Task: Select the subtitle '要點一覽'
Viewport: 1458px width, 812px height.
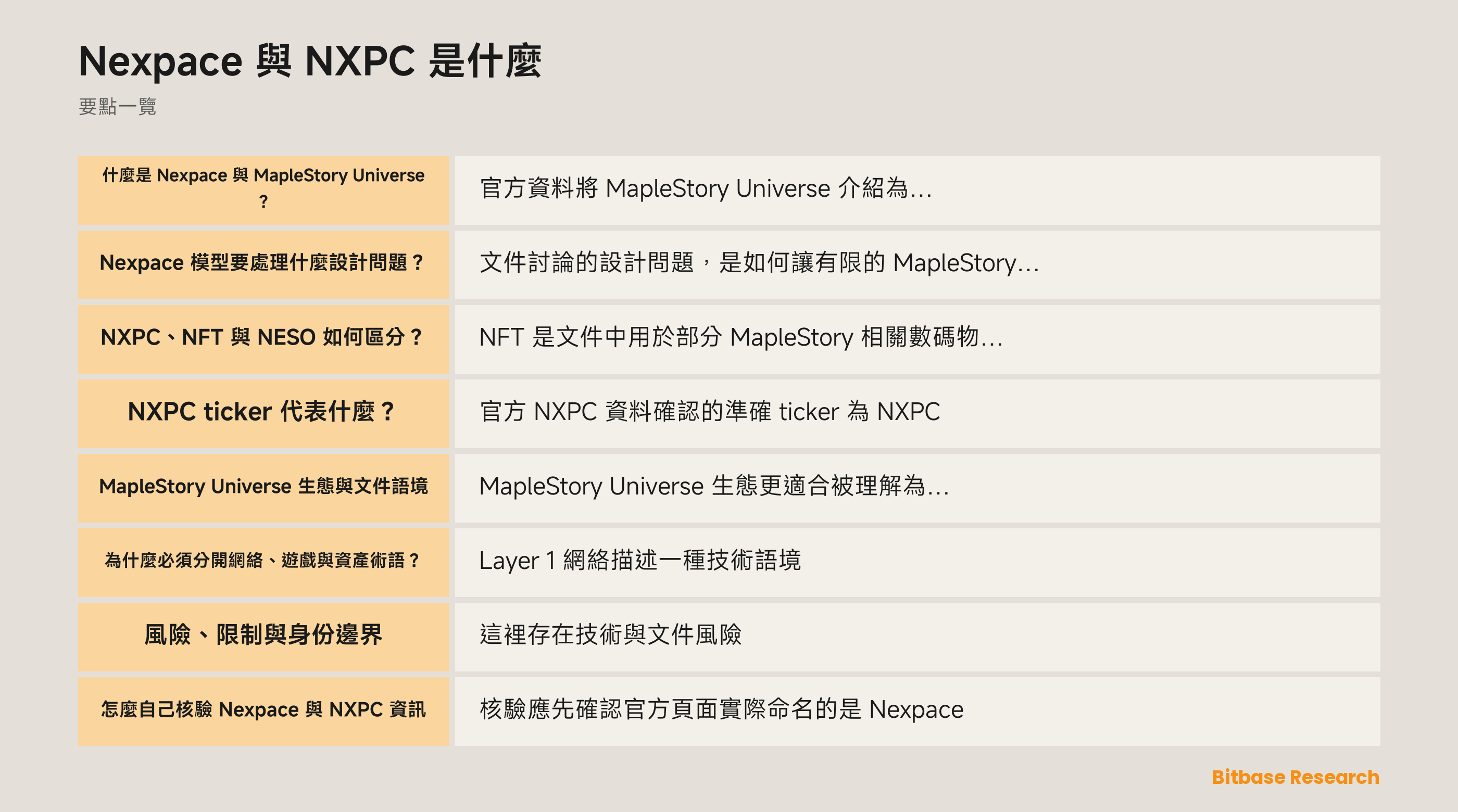Action: (x=117, y=106)
